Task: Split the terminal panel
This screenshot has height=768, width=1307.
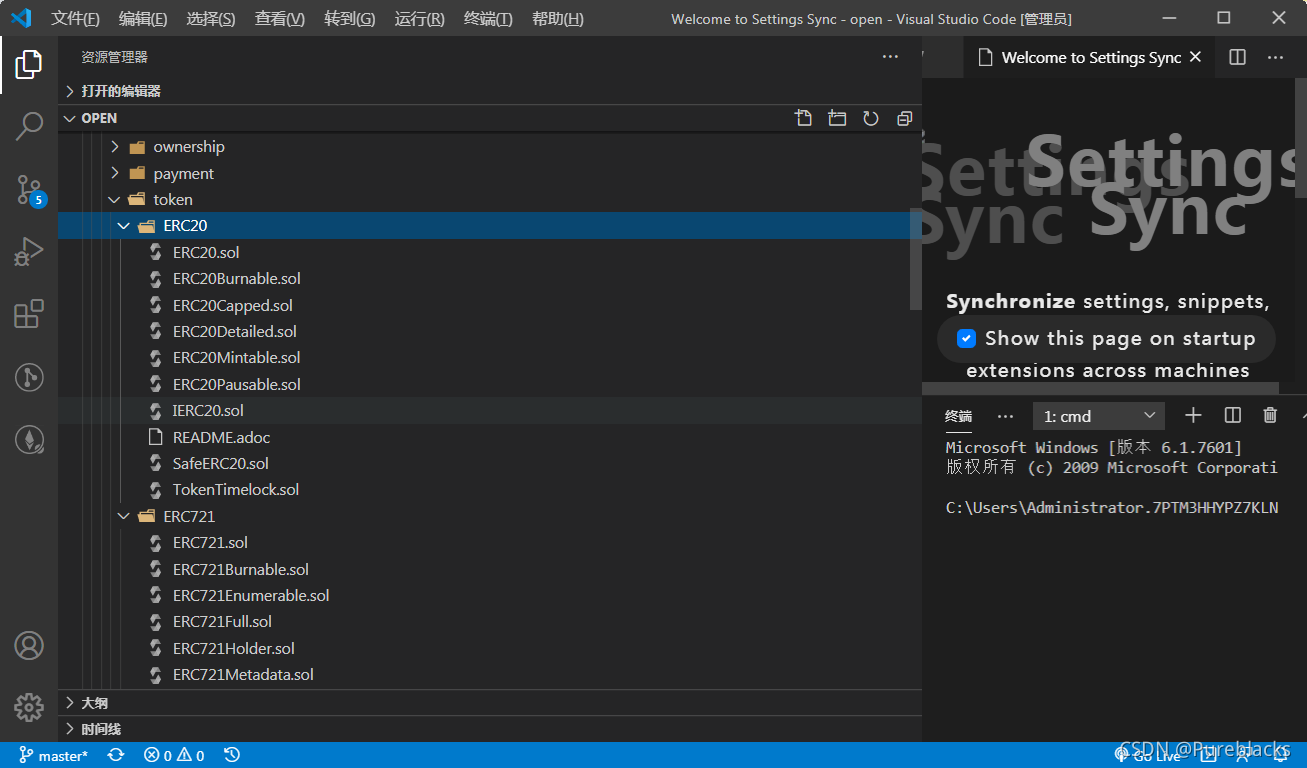Action: (x=1233, y=415)
